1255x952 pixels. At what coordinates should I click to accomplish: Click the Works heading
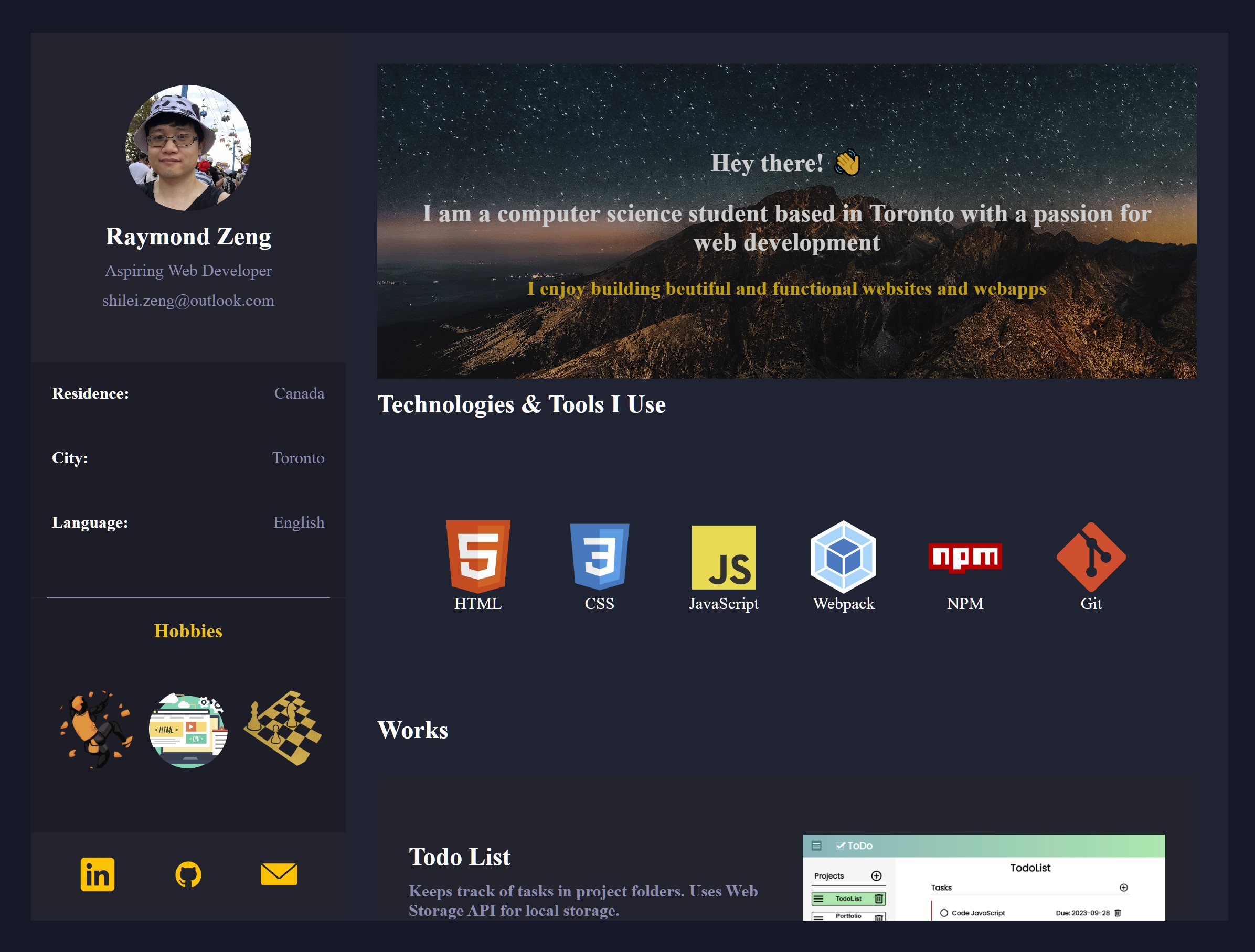point(412,730)
